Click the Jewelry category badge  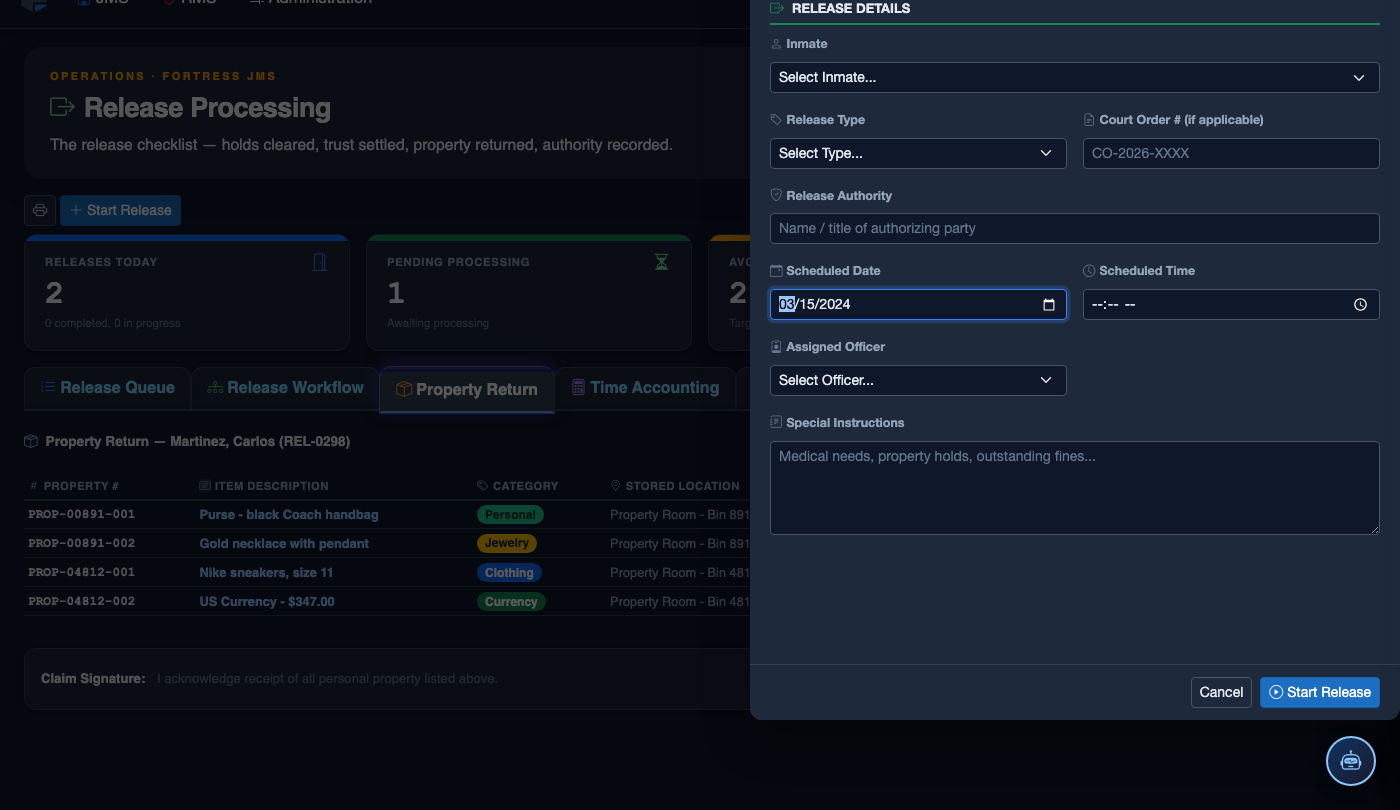pos(507,544)
